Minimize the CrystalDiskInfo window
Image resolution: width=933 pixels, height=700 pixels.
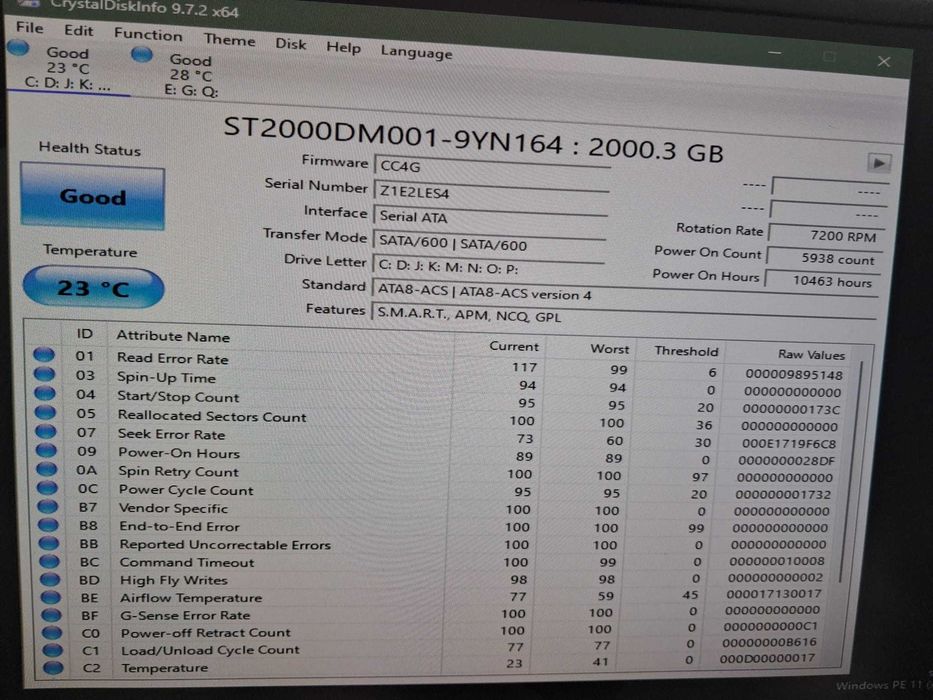coord(774,53)
